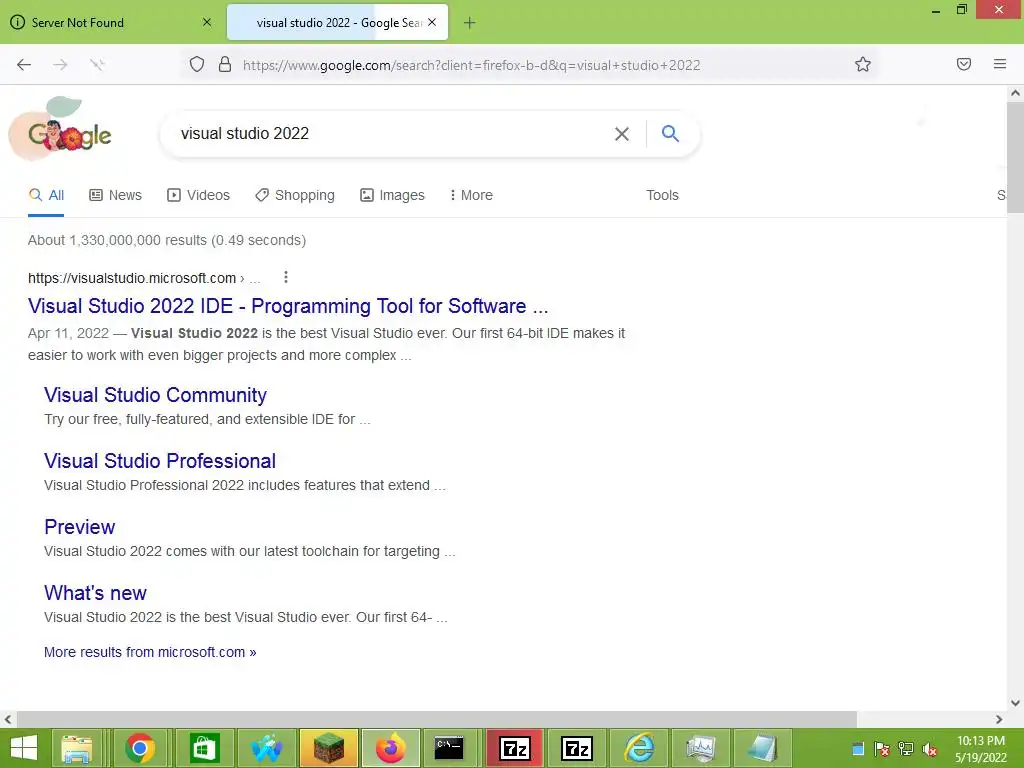
Task: Click the vertical scrollbar down arrow
Action: pos(1015,703)
